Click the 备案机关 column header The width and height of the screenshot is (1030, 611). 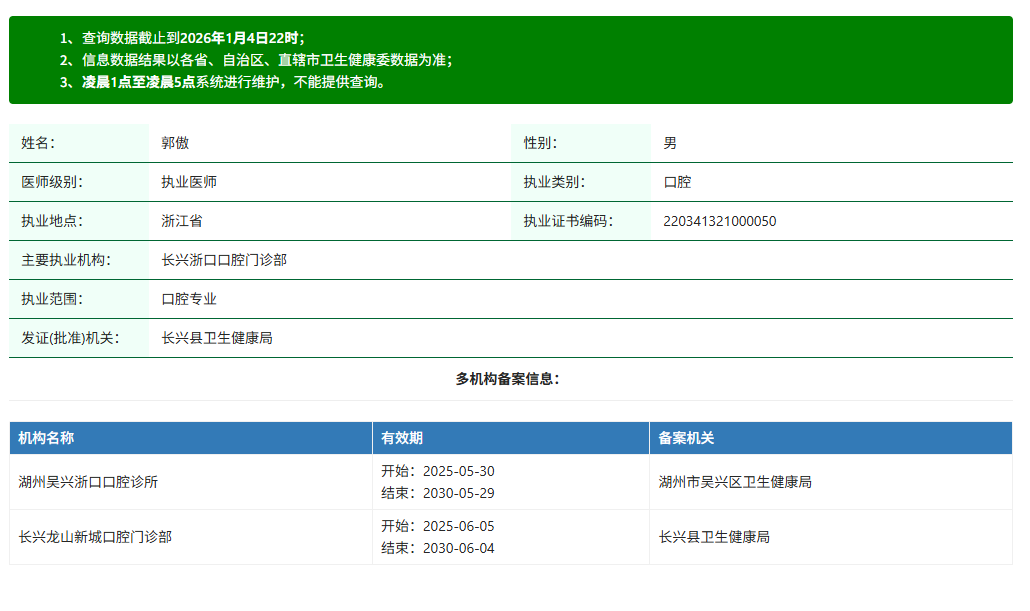coord(686,438)
